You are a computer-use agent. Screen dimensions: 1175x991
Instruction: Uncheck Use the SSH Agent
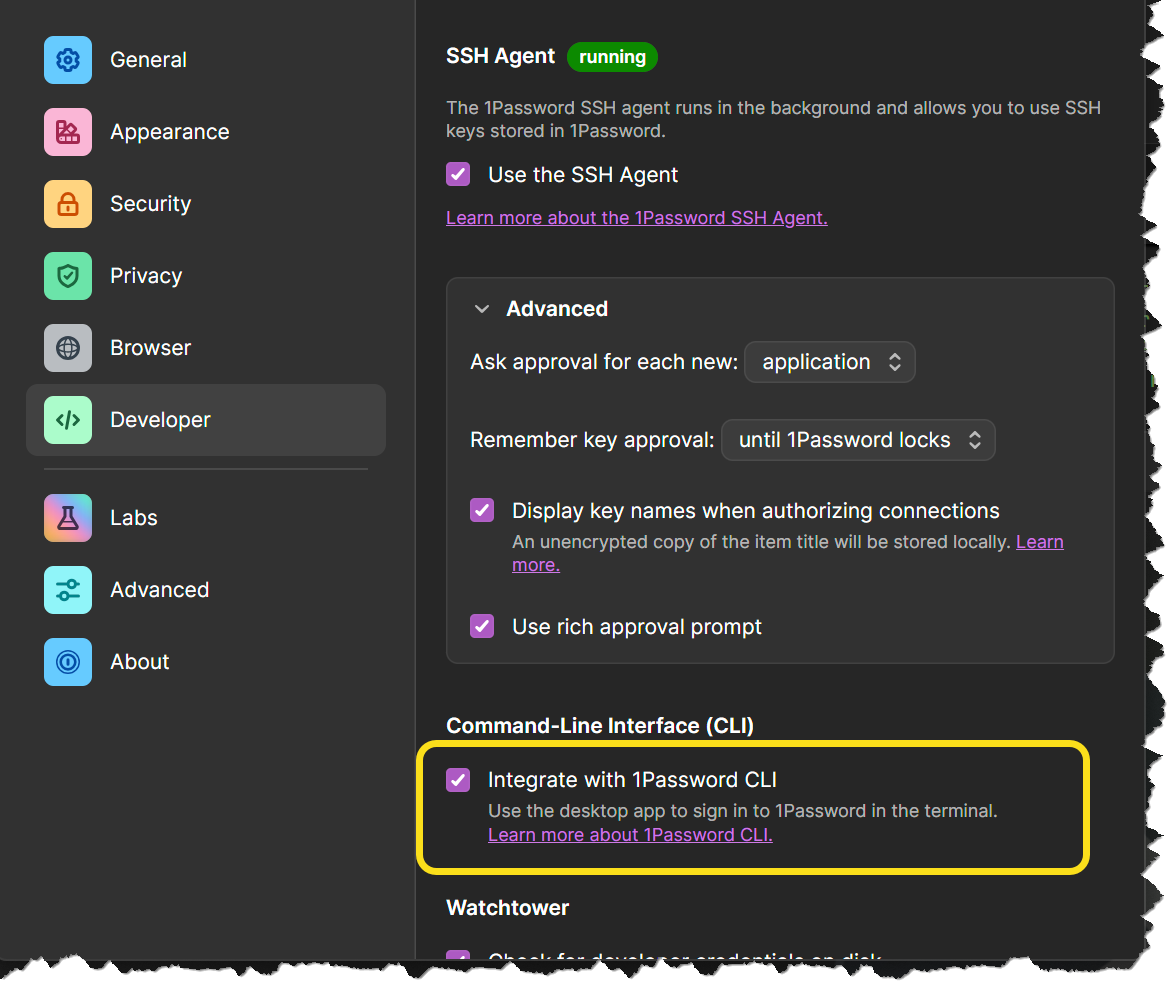tap(458, 175)
